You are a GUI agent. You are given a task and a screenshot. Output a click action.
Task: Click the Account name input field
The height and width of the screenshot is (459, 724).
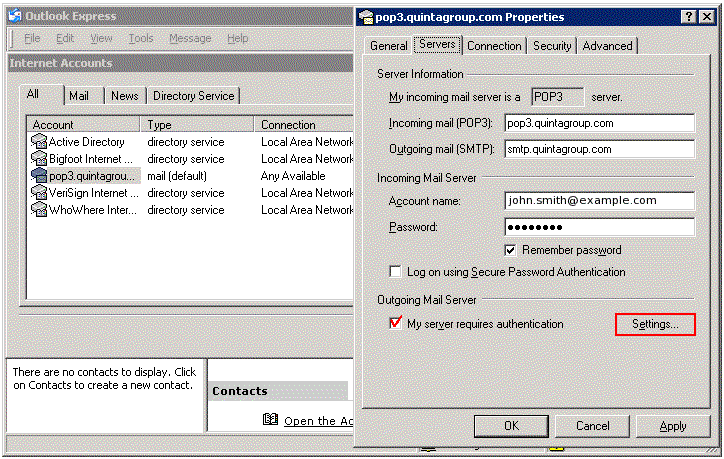click(x=599, y=201)
